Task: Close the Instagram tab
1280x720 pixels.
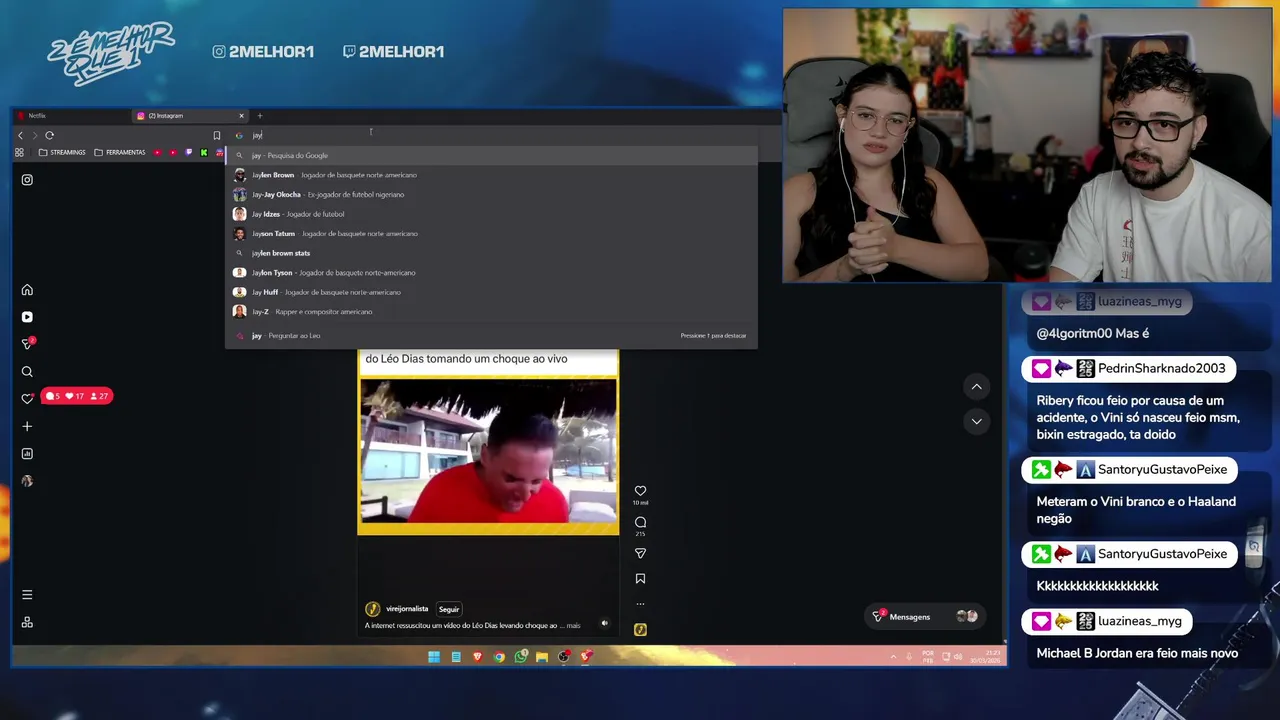Action: [241, 116]
